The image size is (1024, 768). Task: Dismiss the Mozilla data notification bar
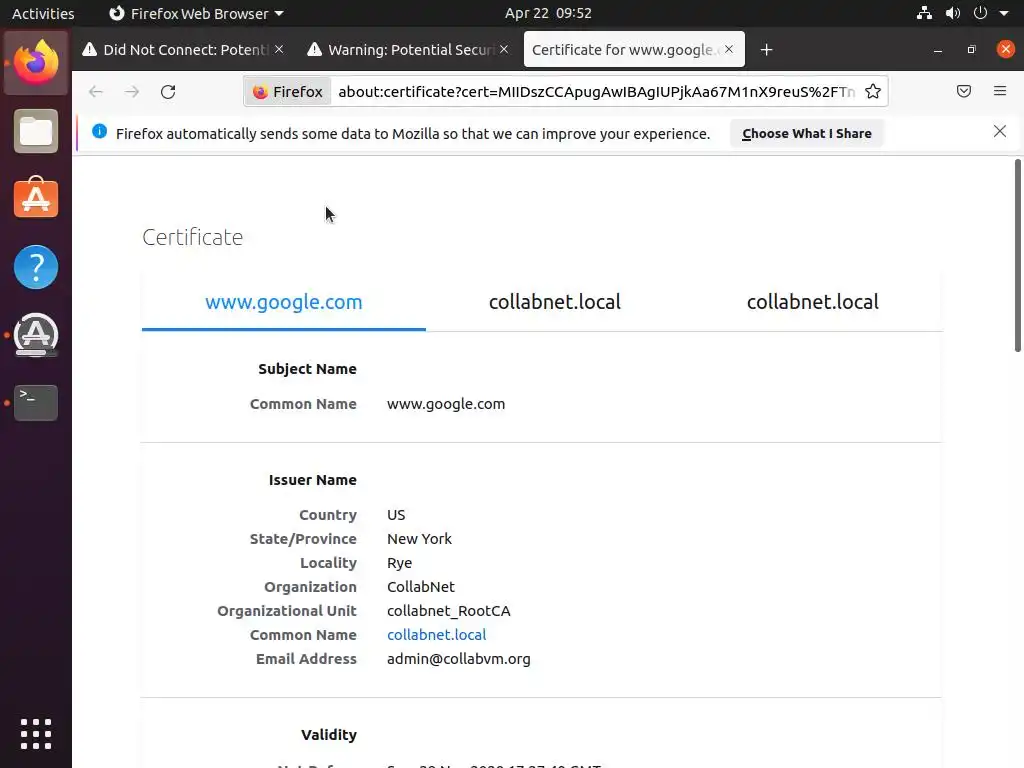999,132
